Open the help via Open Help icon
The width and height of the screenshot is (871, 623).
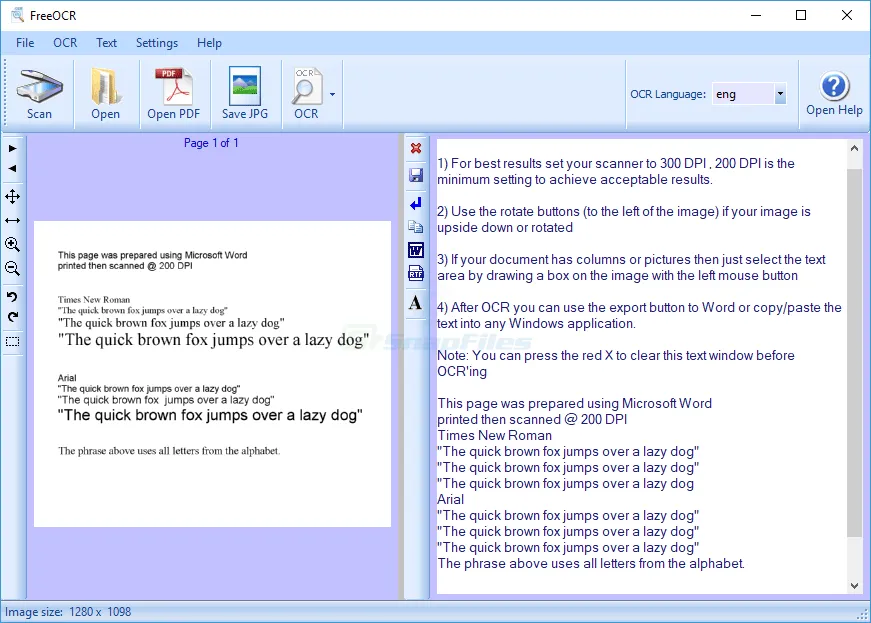[834, 94]
